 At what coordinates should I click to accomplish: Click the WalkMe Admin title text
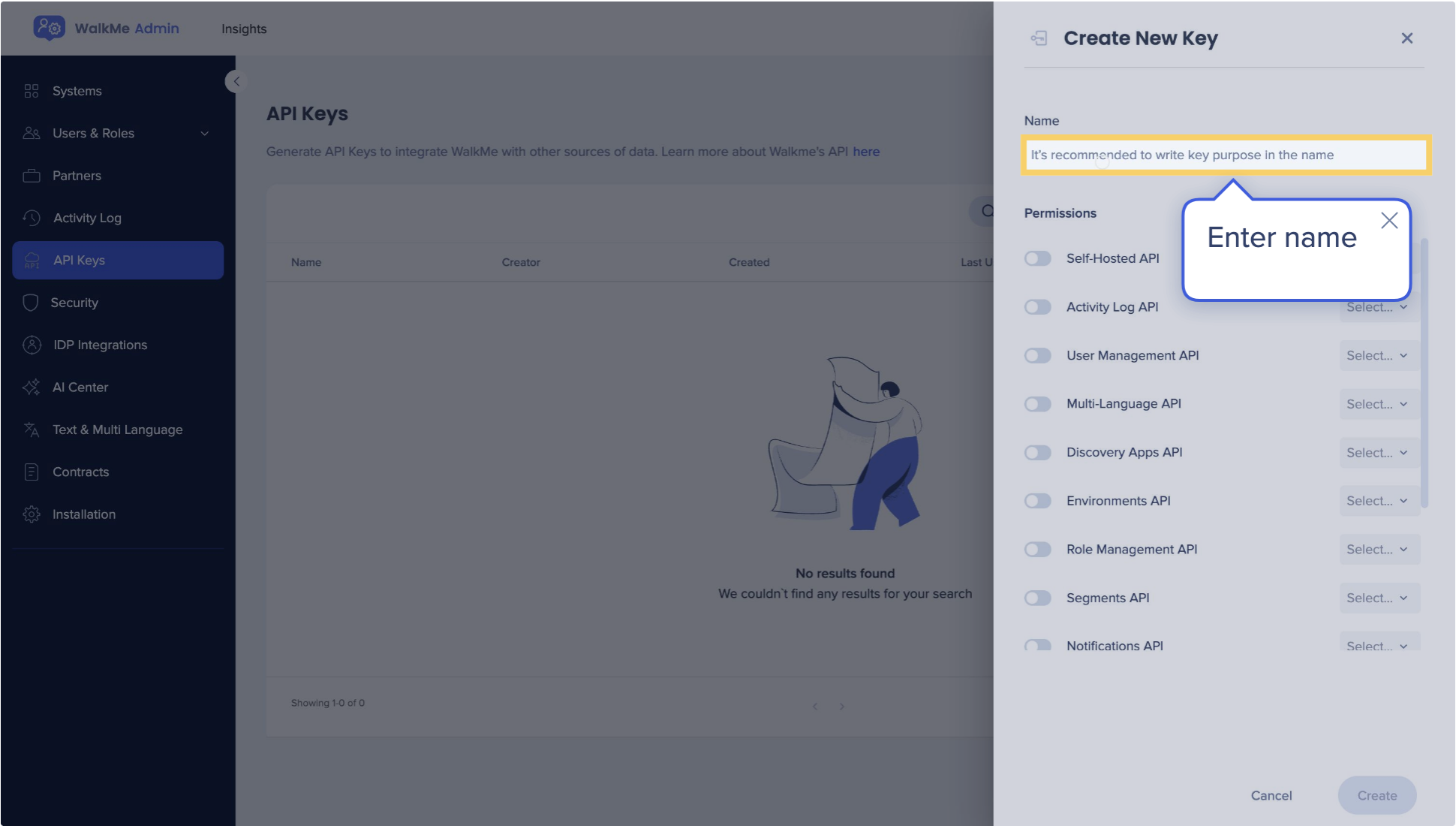coord(127,29)
